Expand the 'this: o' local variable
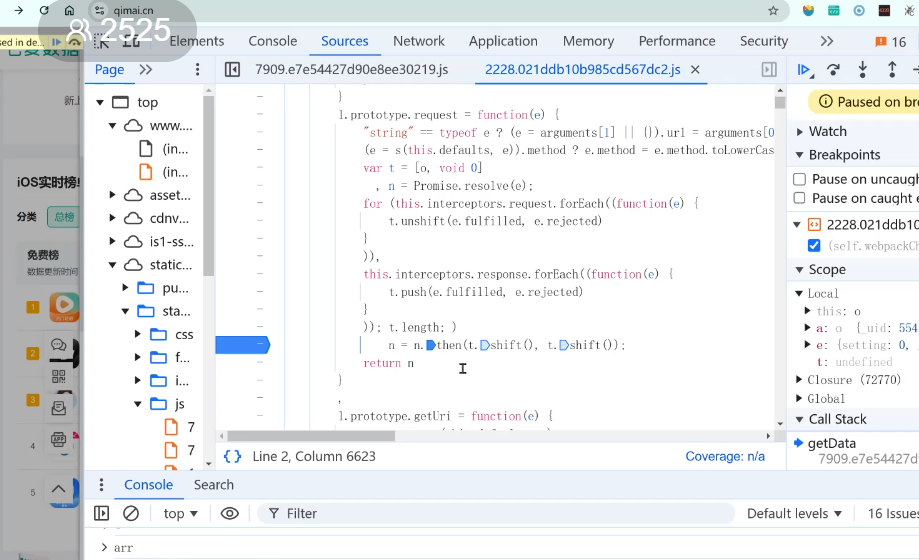Image resolution: width=919 pixels, height=560 pixels. tap(807, 311)
